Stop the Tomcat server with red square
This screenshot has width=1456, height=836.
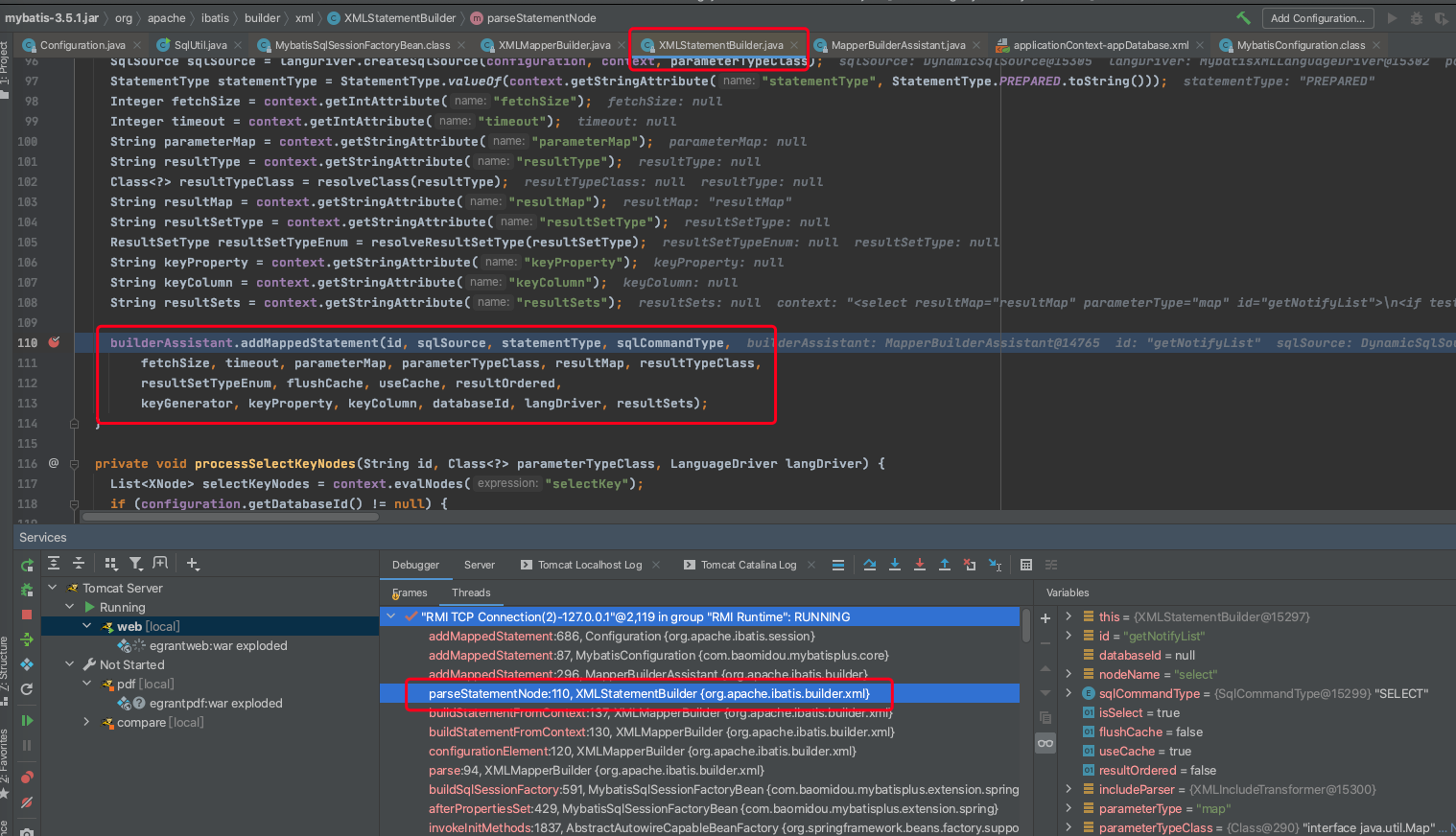tap(27, 615)
